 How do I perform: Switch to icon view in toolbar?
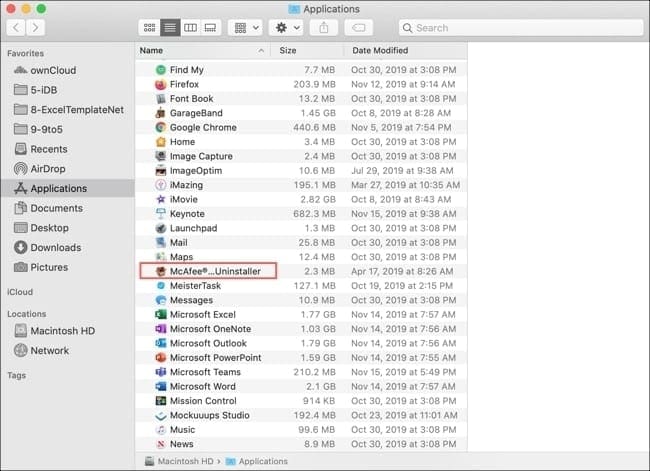(x=150, y=28)
